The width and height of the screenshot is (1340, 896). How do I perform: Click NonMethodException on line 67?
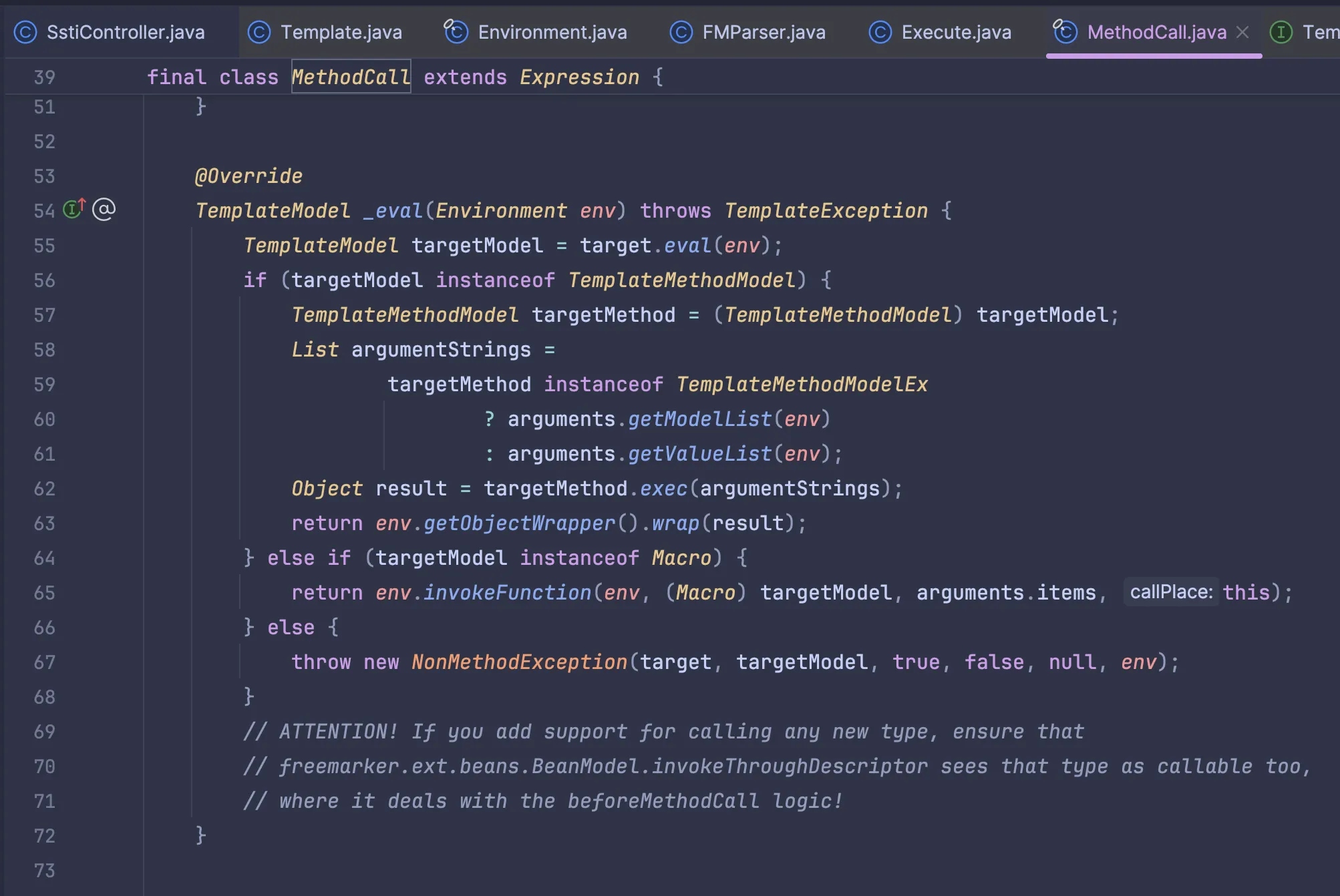519,662
